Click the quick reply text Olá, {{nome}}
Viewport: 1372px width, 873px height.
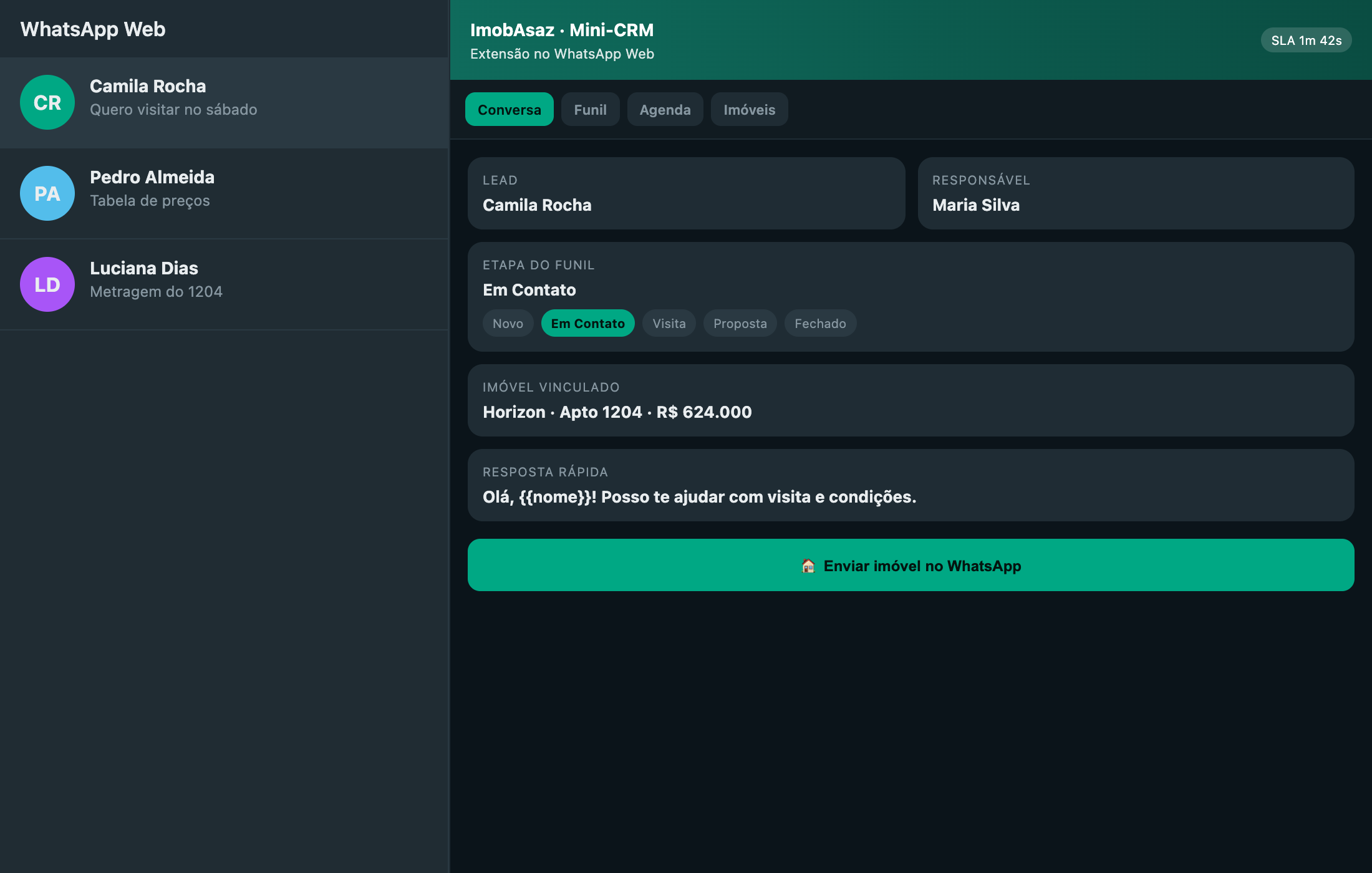699,497
